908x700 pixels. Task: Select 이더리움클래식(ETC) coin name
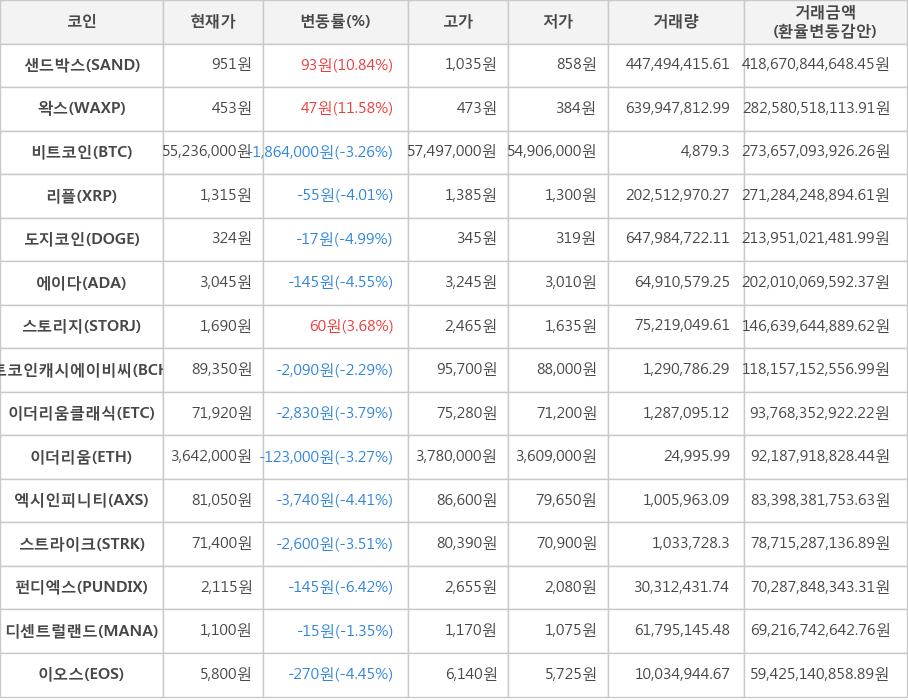click(82, 413)
